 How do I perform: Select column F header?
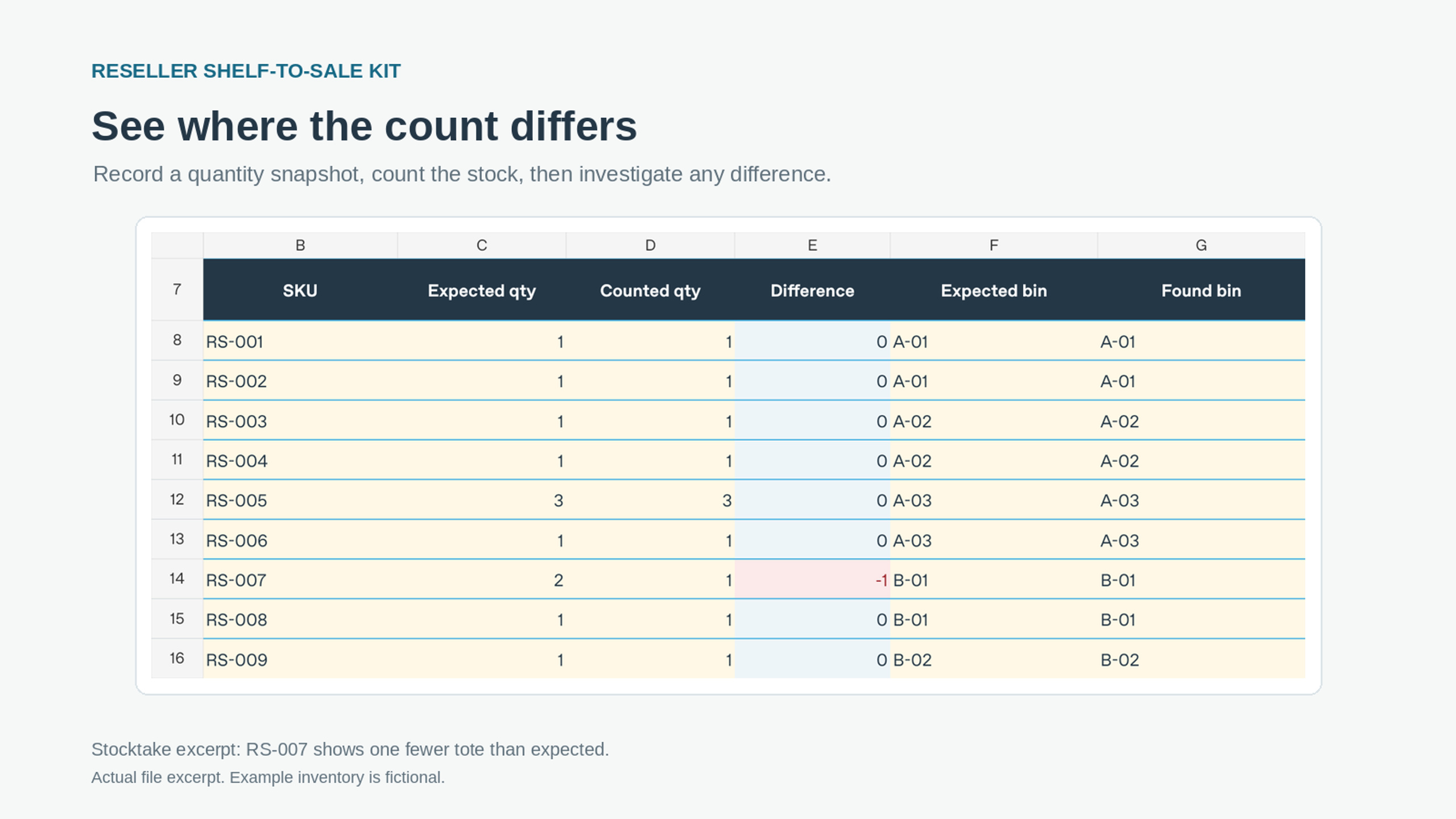(994, 245)
